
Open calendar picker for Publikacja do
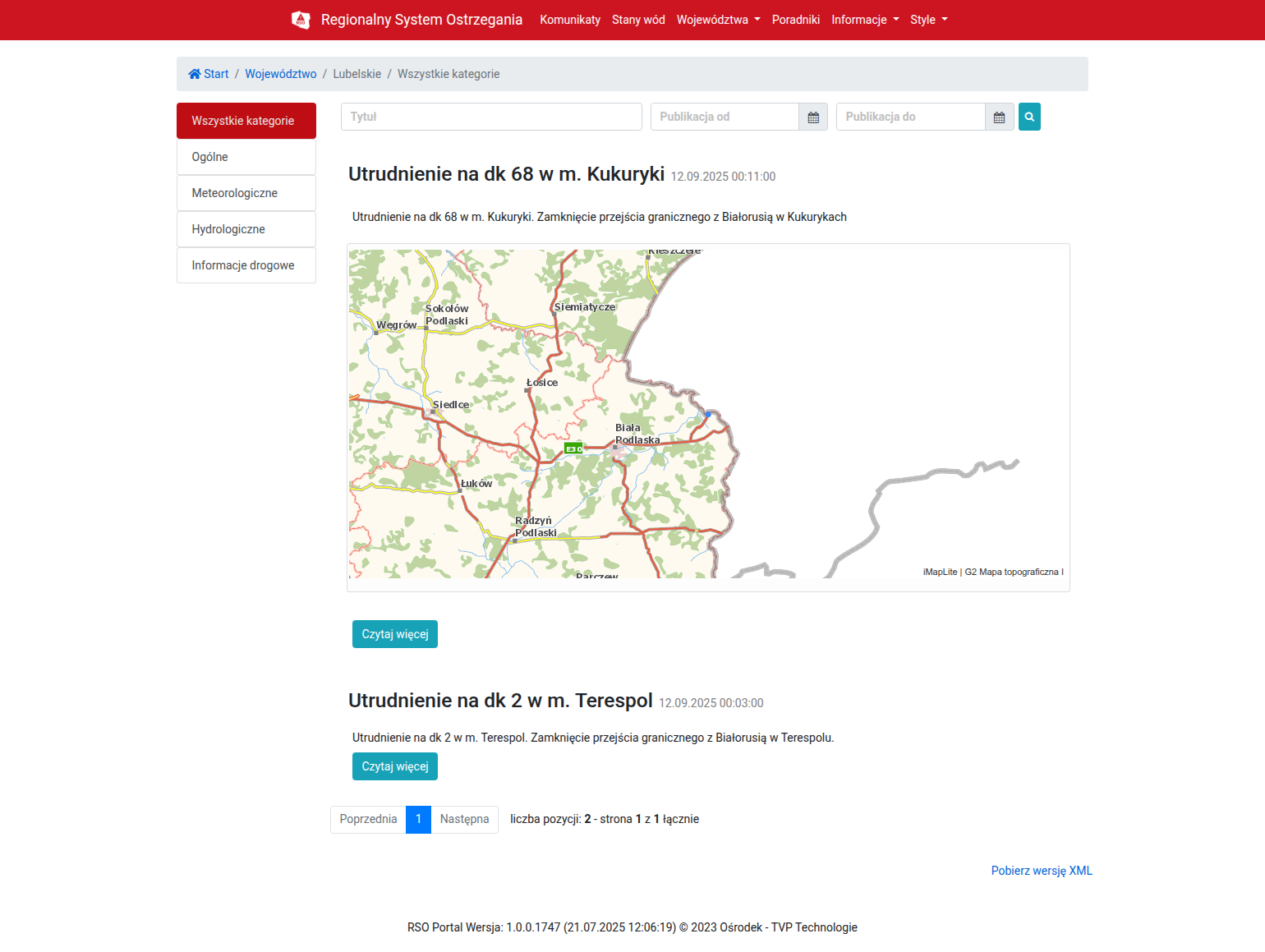point(999,117)
